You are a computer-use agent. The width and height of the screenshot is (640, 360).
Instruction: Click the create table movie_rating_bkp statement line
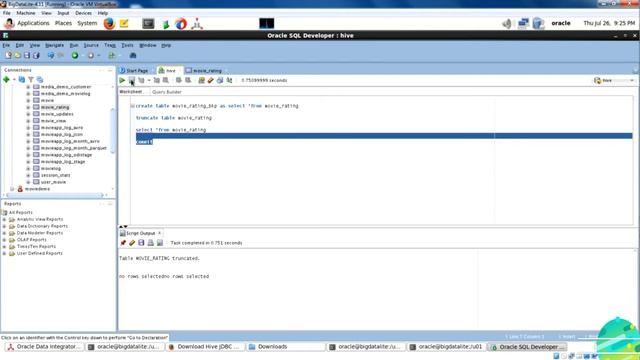(217, 106)
